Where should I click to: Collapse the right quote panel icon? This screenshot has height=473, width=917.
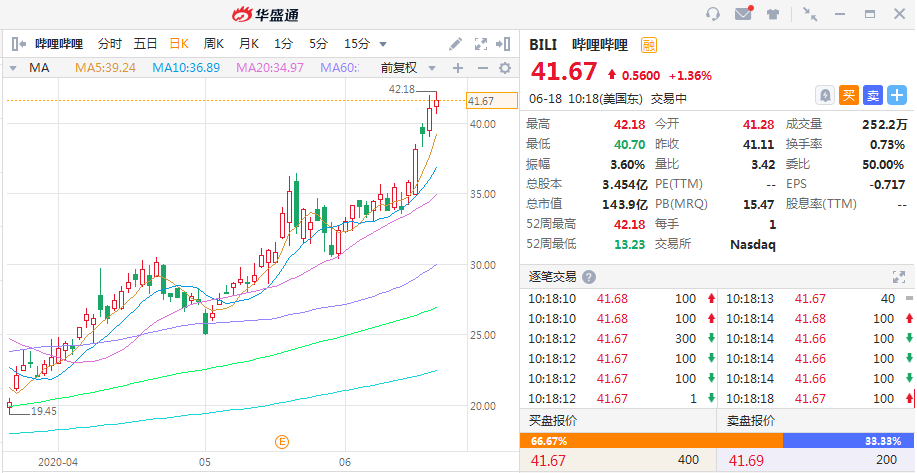pos(503,43)
